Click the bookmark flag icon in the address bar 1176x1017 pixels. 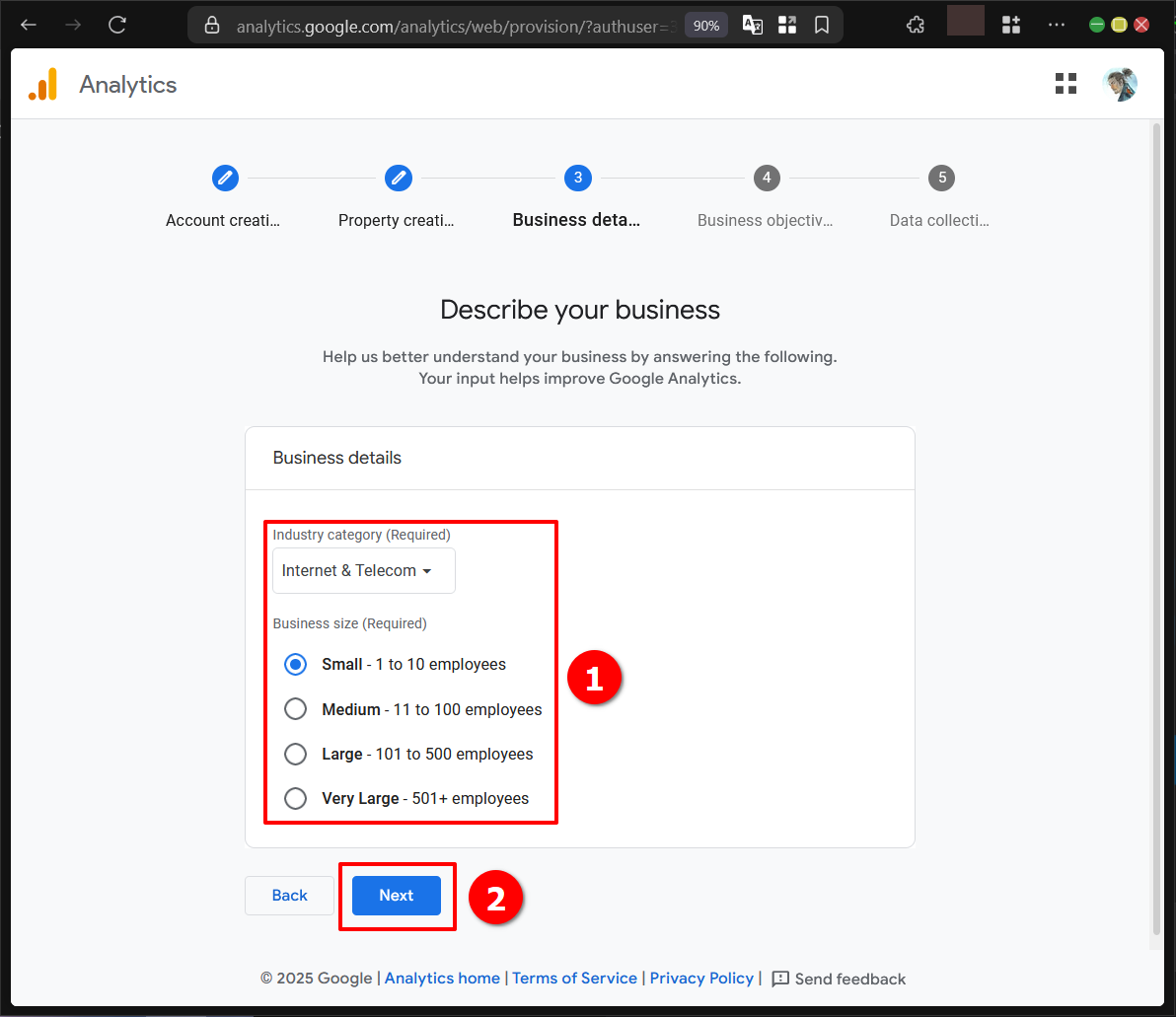pyautogui.click(x=822, y=25)
